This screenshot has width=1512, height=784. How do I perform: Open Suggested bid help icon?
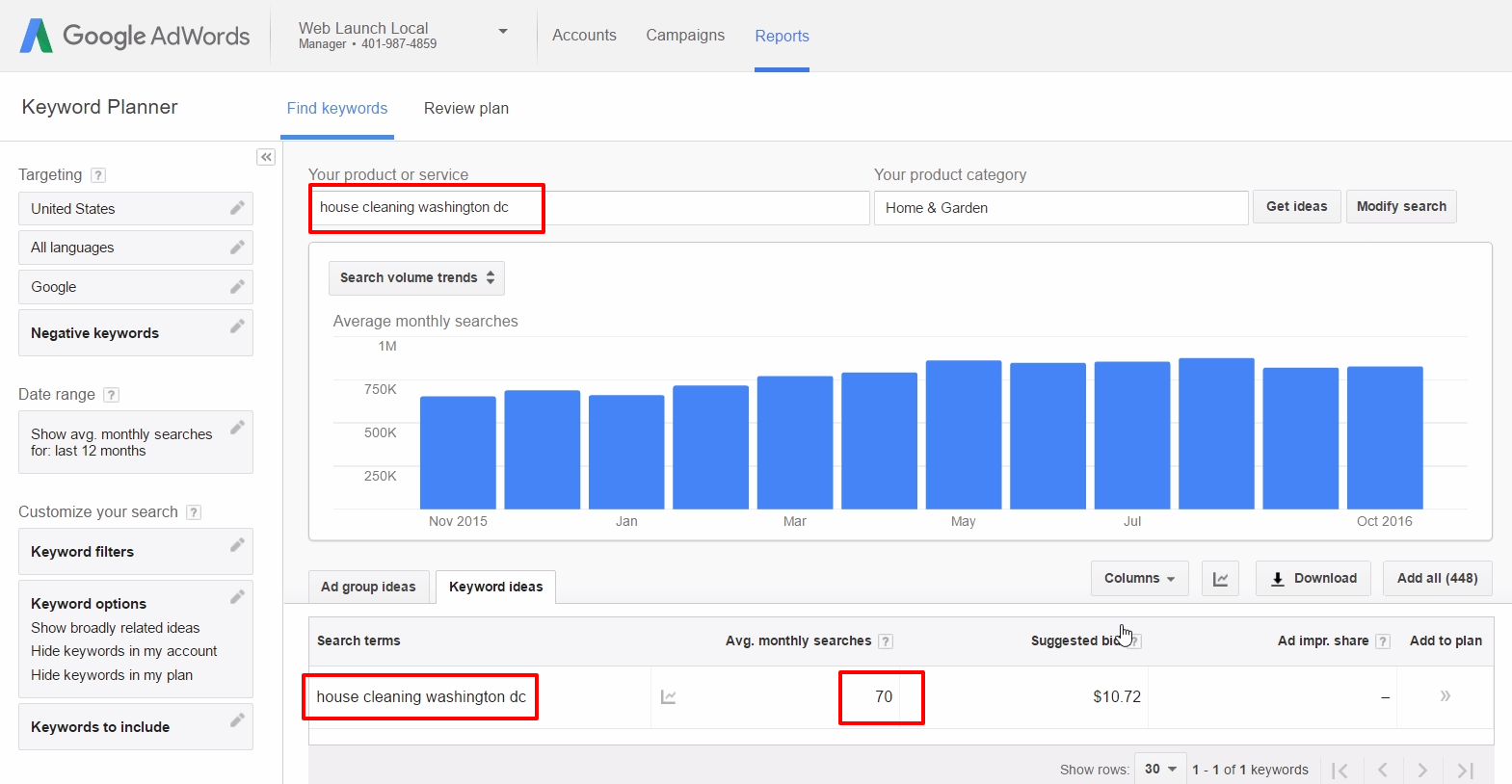(1134, 641)
